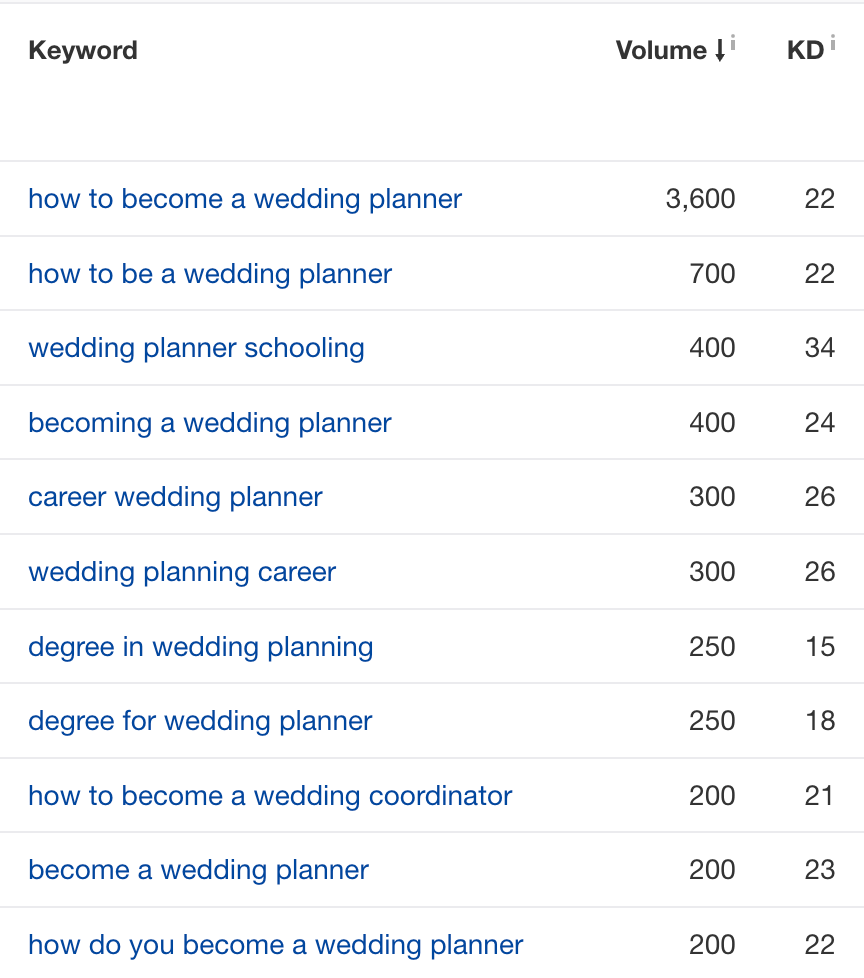Open the keyword 'how to become a wedding planner'
The image size is (864, 978).
point(245,199)
